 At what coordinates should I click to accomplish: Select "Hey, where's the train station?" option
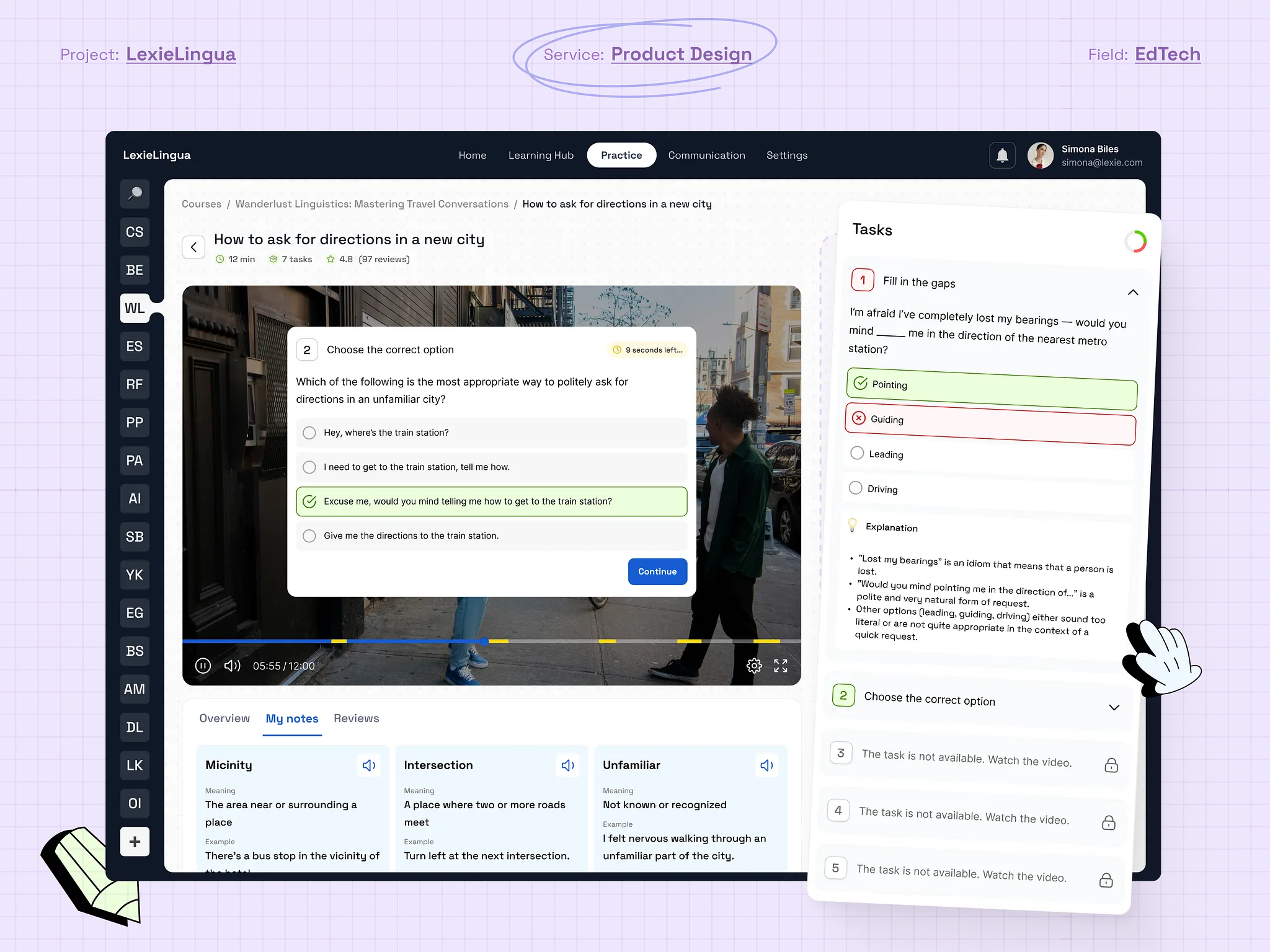pyautogui.click(x=309, y=433)
